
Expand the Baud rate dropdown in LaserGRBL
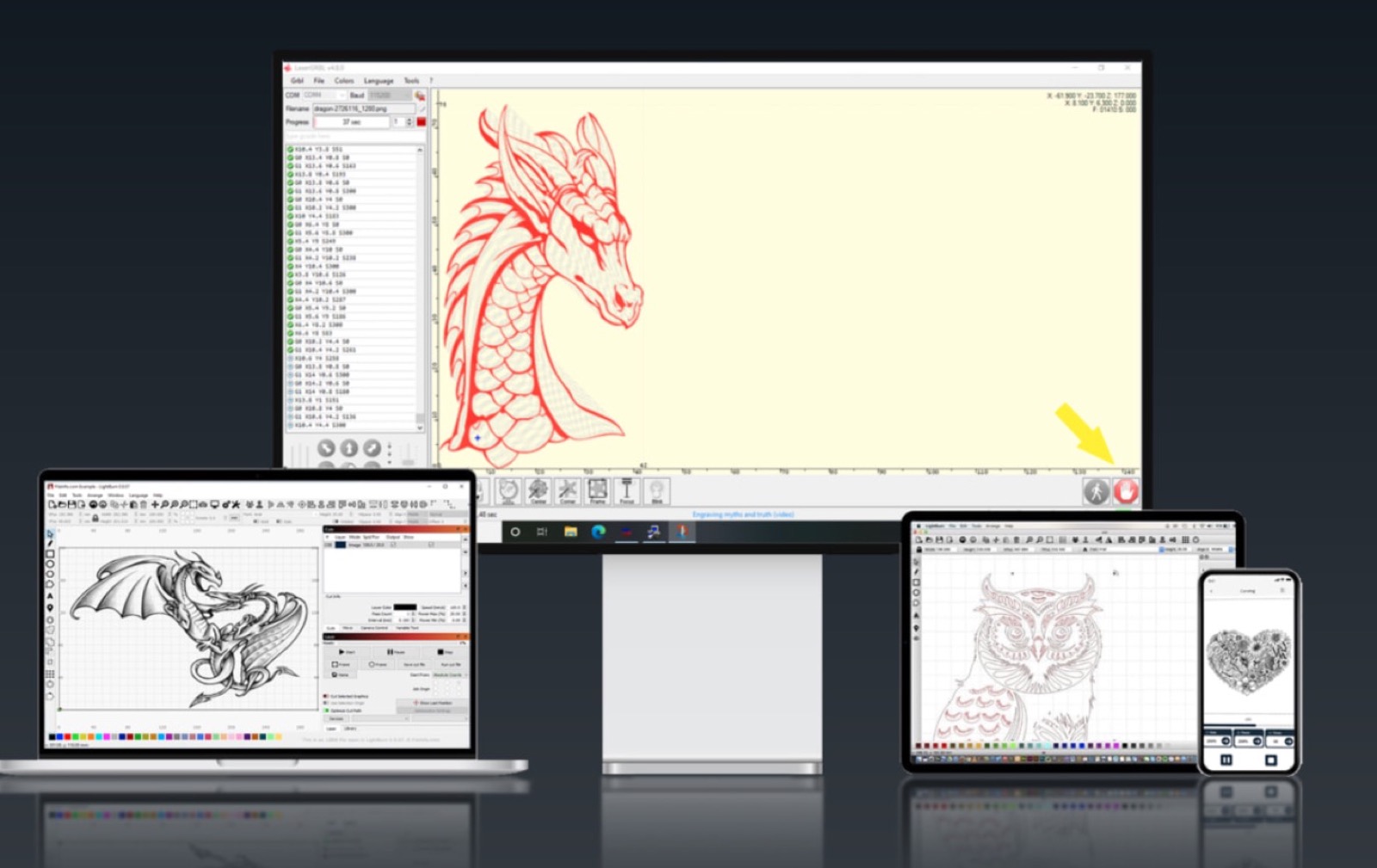tap(389, 95)
